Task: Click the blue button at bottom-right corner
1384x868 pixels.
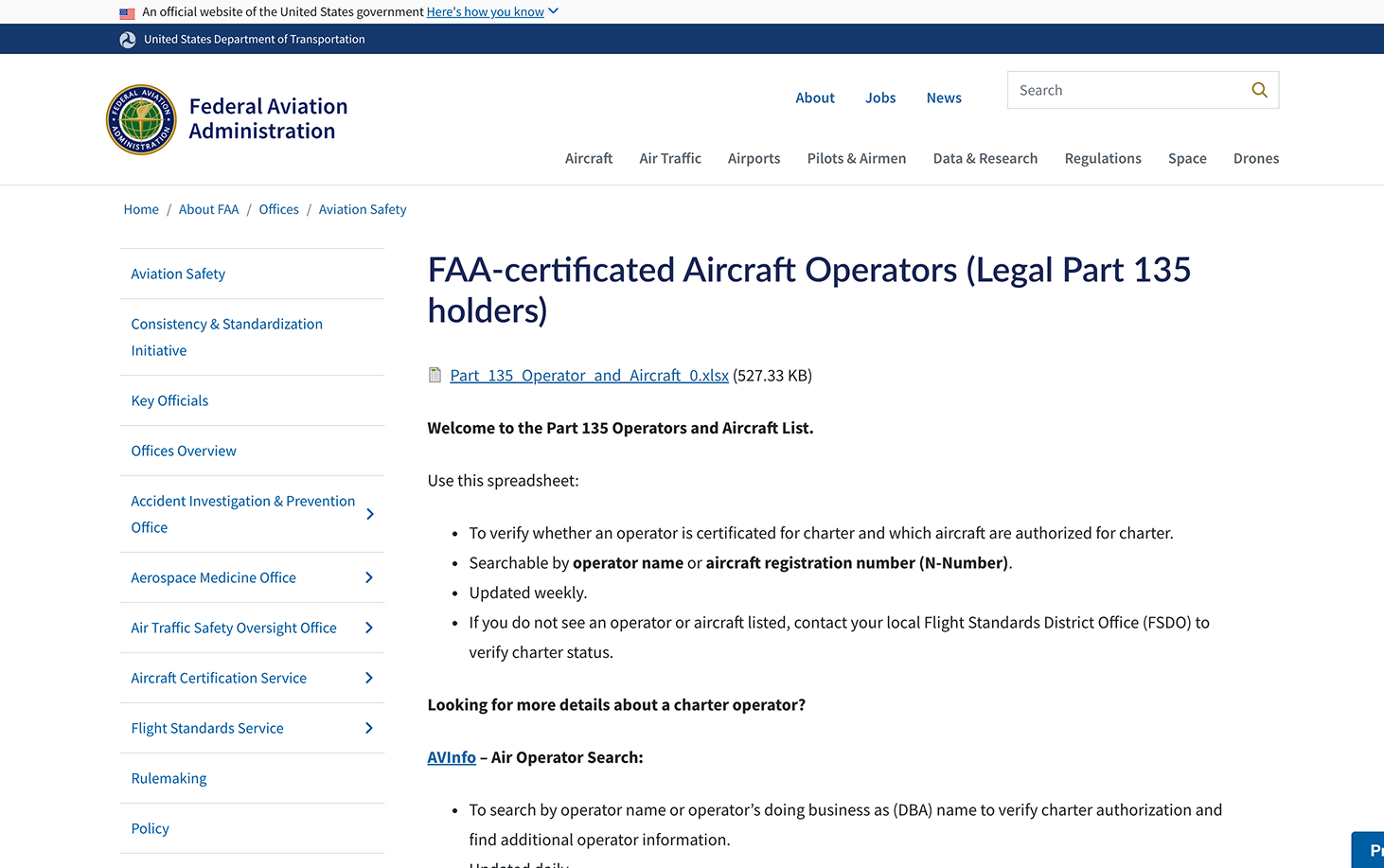Action: pos(1368,850)
